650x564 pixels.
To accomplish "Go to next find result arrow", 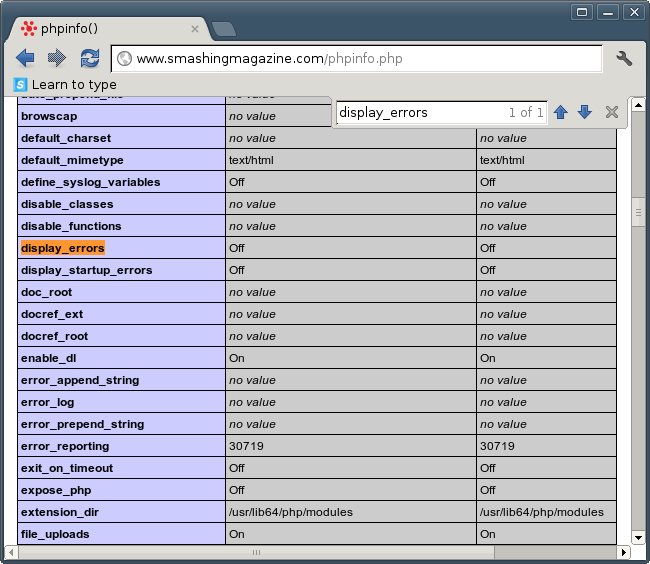I will [x=585, y=112].
